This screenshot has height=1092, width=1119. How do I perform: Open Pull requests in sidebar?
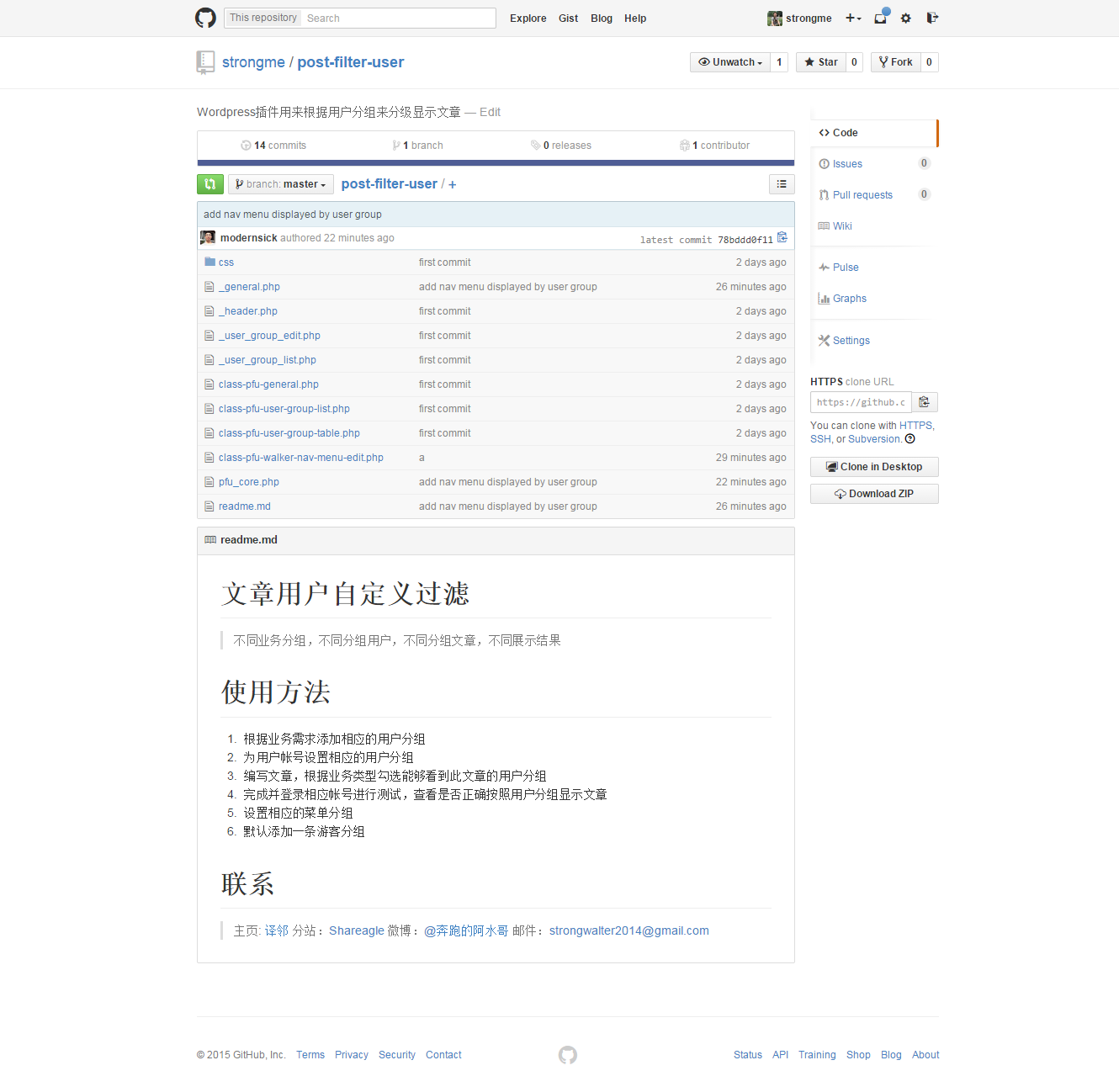pyautogui.click(x=873, y=195)
